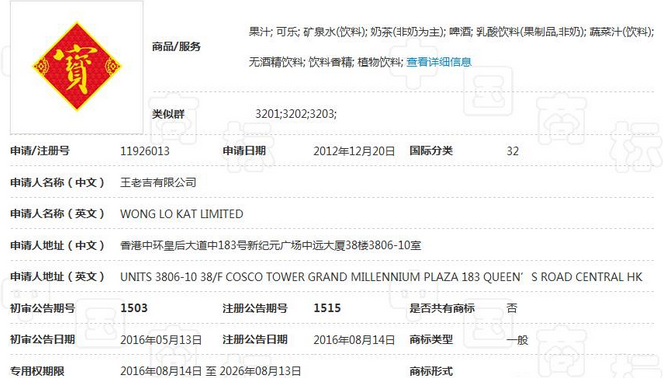Click the 商标类型 label

pyautogui.click(x=431, y=339)
